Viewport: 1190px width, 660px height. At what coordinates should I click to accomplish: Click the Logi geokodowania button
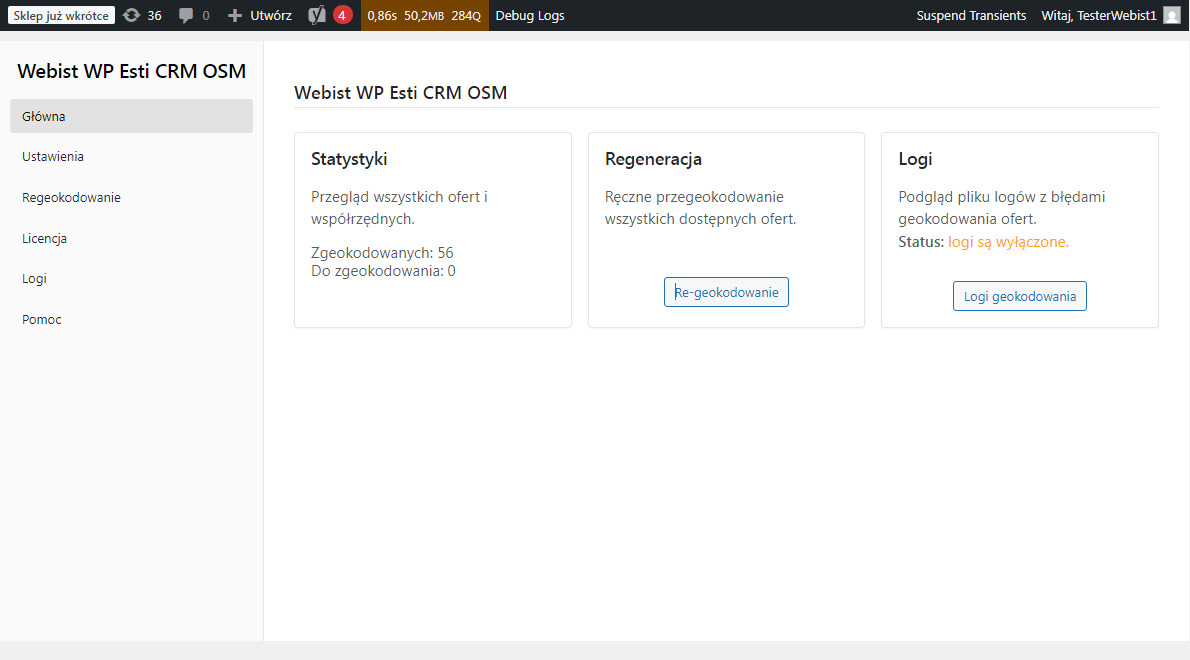(x=1019, y=296)
